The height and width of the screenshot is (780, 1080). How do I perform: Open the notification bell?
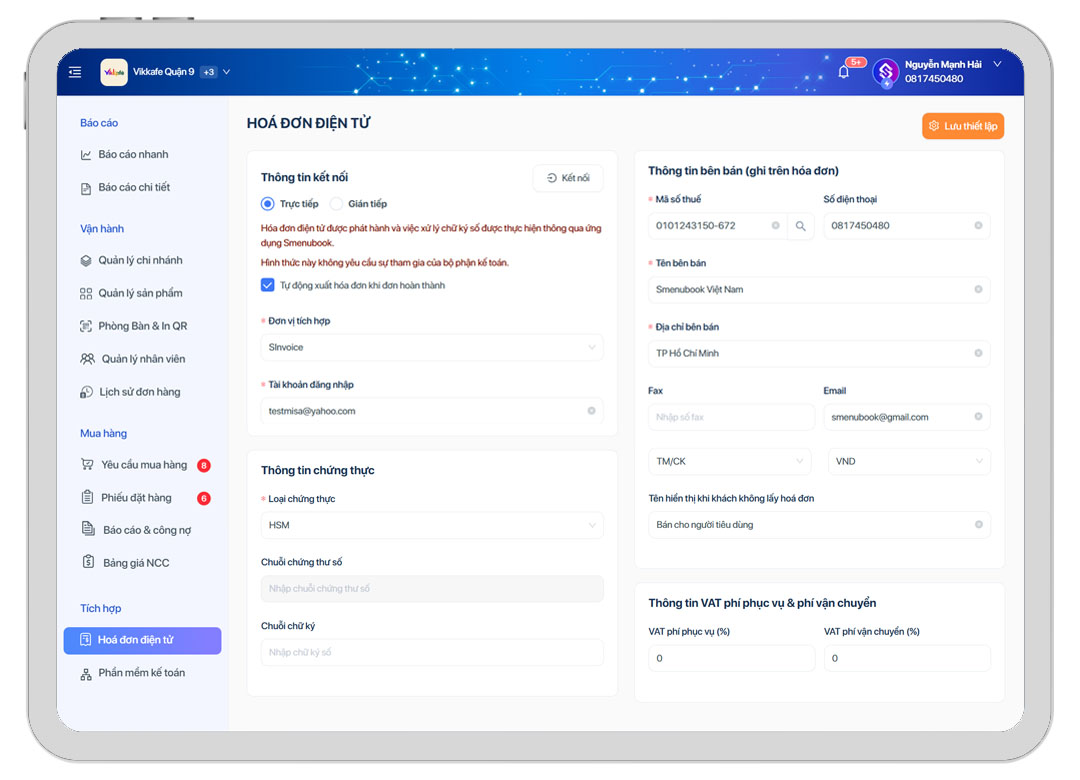[x=844, y=71]
